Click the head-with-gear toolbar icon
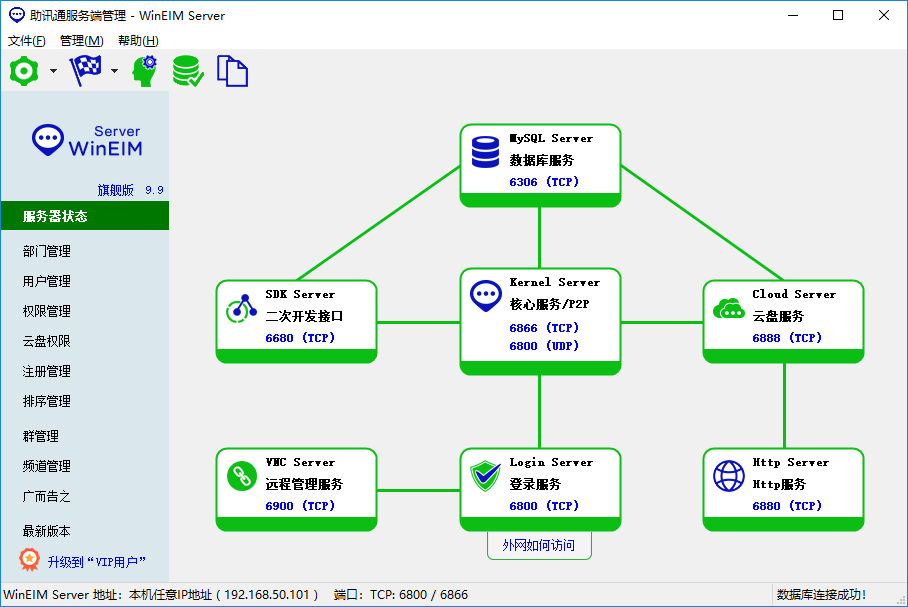Image resolution: width=908 pixels, height=607 pixels. pos(145,71)
